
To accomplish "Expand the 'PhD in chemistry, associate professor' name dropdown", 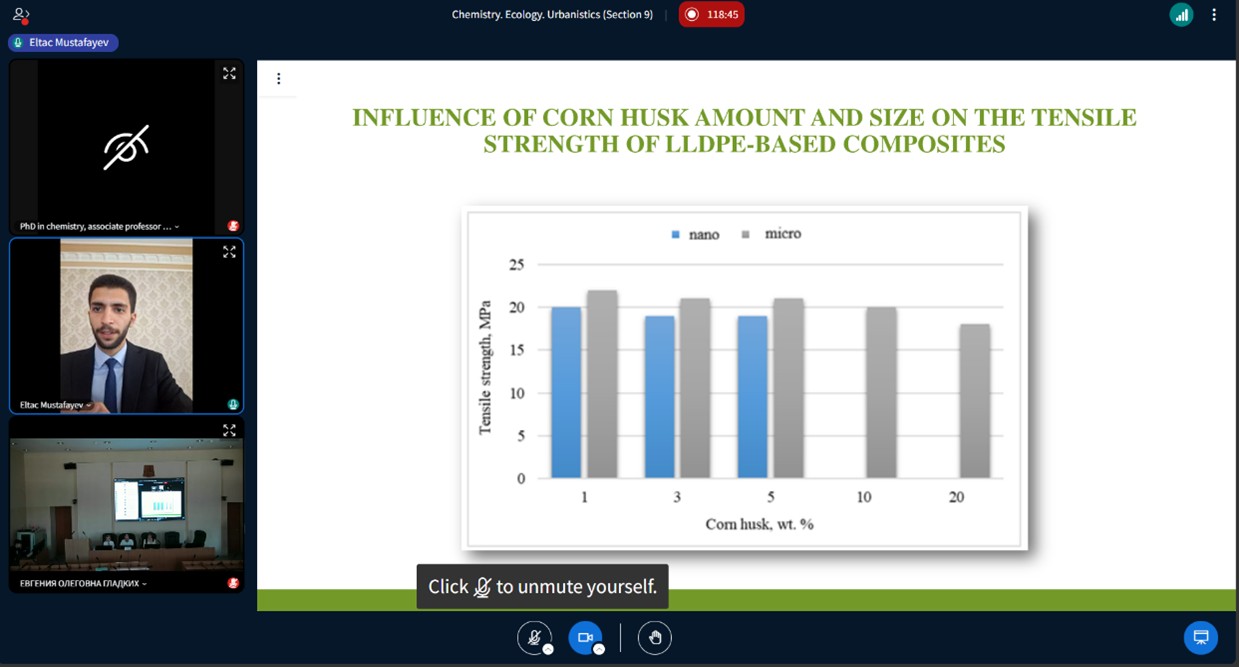I will click(177, 227).
